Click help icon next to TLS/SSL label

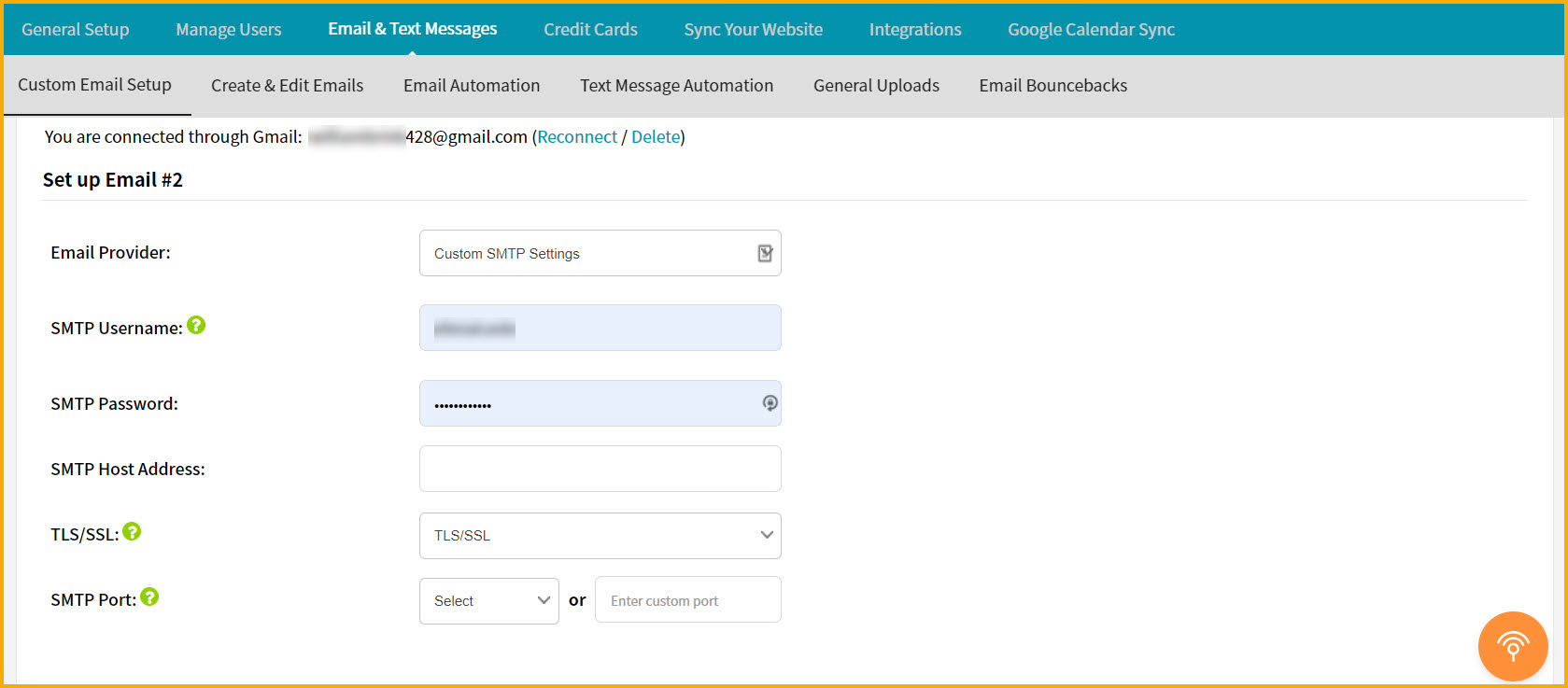[x=132, y=531]
